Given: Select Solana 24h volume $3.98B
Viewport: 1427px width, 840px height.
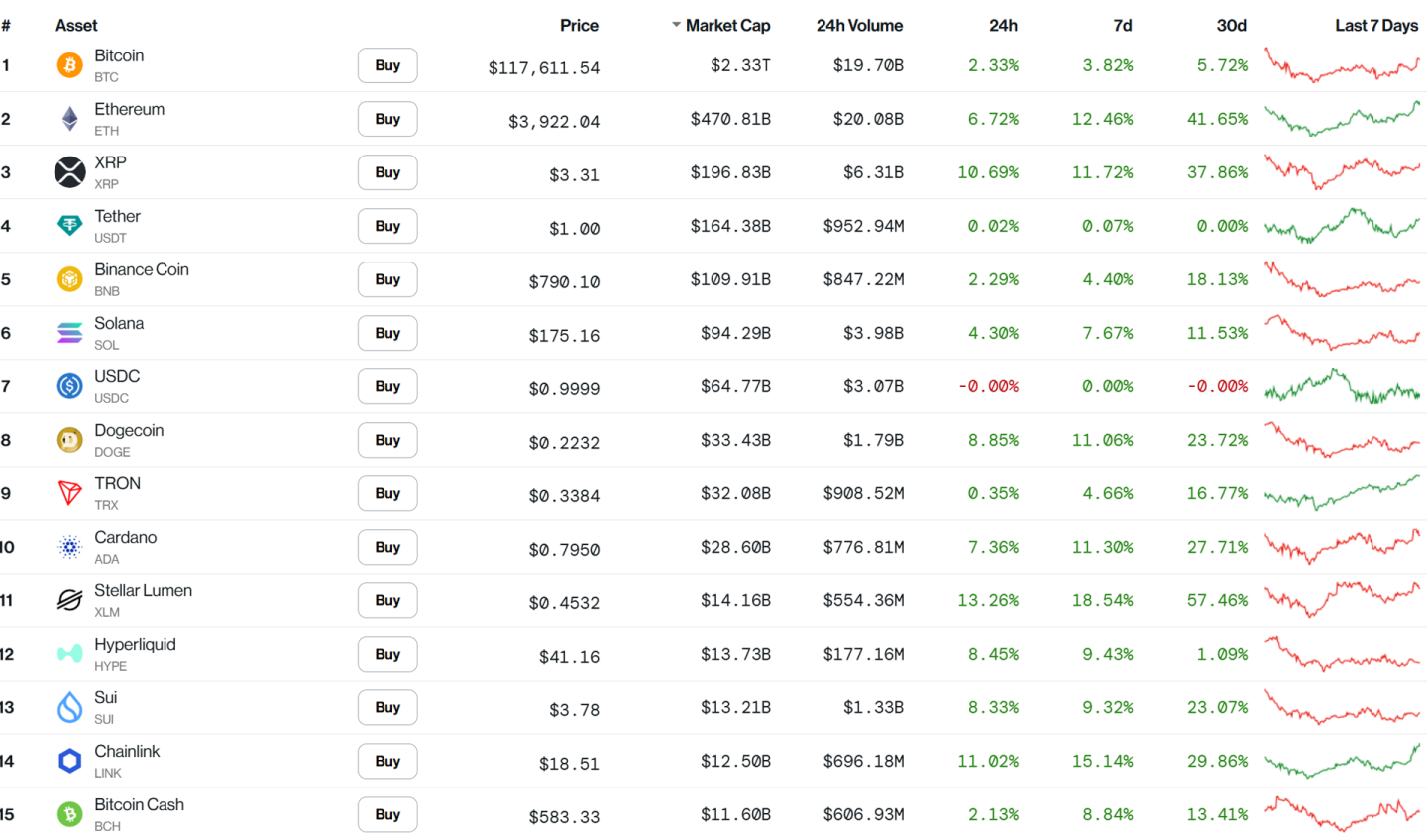Looking at the screenshot, I should pos(873,333).
